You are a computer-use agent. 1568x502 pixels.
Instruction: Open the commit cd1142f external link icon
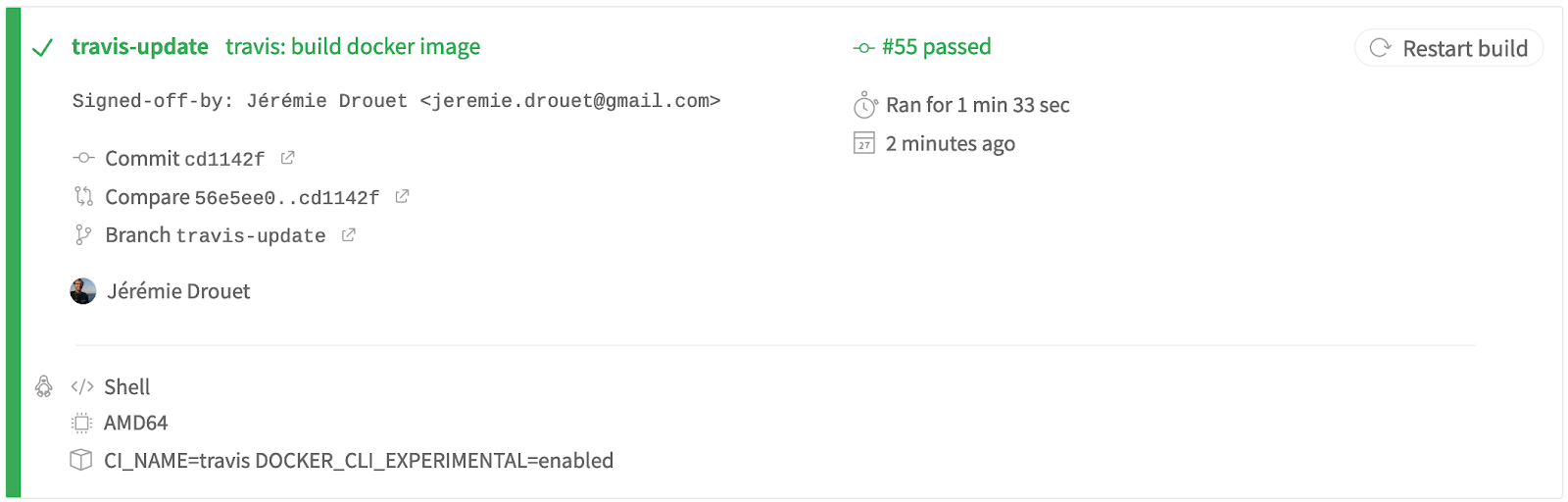coord(287,158)
